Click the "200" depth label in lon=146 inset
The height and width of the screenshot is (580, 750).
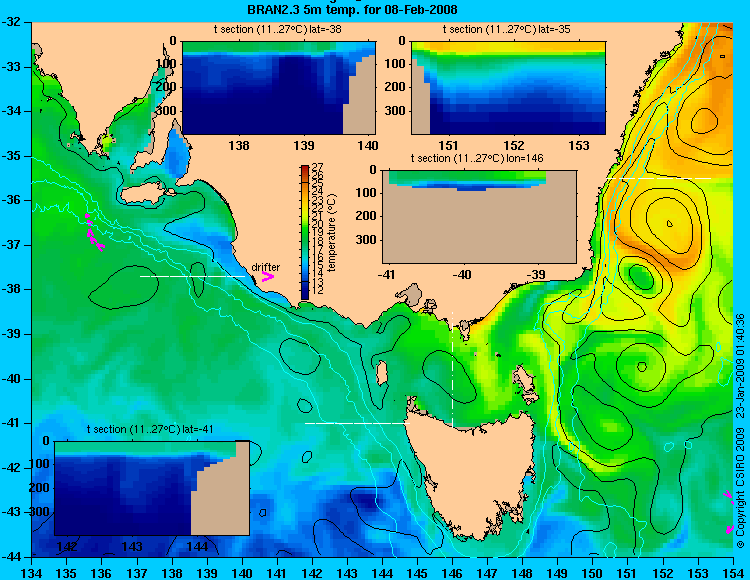coord(366,216)
